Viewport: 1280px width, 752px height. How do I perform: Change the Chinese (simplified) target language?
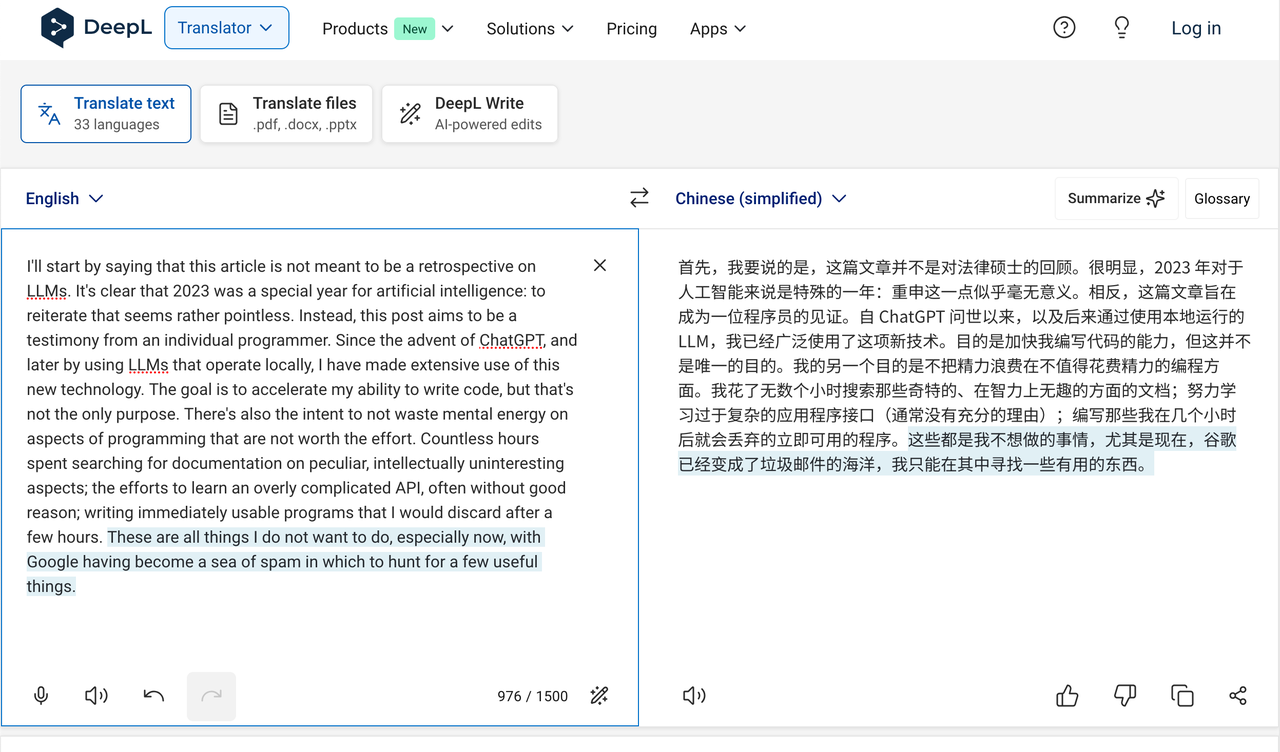click(x=761, y=198)
